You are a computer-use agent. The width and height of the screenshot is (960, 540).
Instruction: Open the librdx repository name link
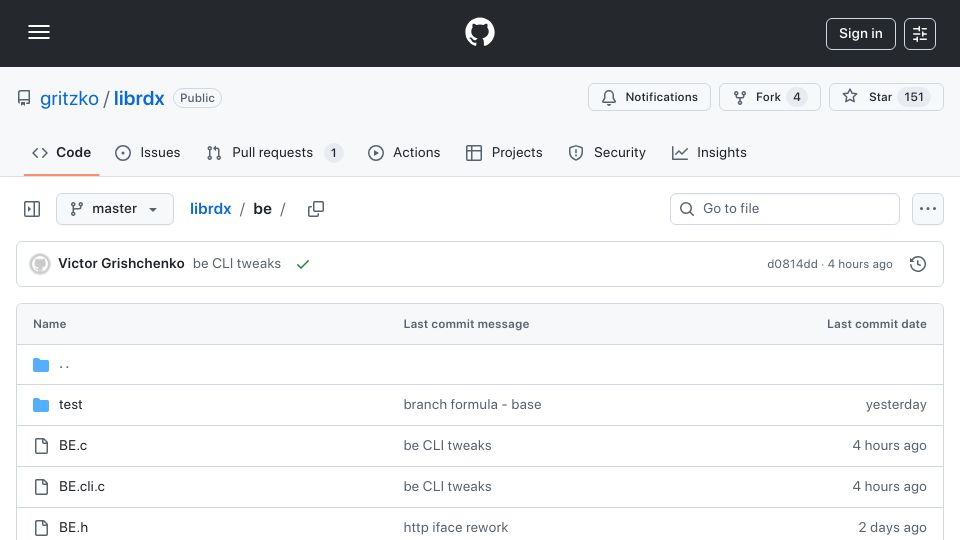pos(139,98)
